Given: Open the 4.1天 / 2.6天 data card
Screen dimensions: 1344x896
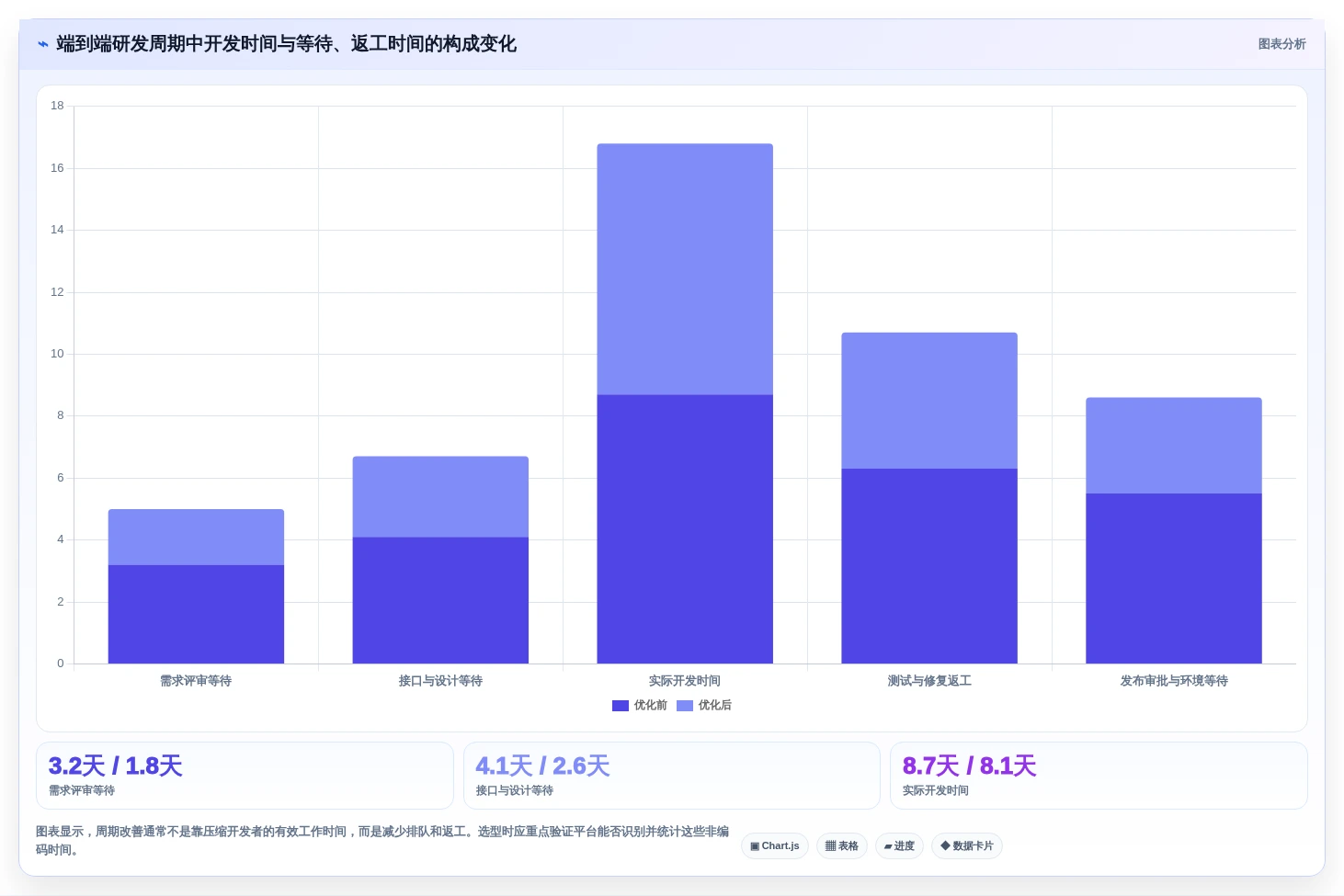Looking at the screenshot, I should pos(672,776).
